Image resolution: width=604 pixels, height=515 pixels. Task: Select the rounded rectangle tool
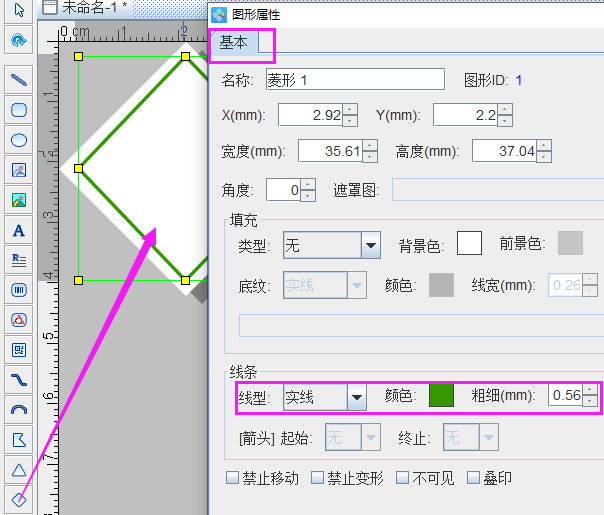pos(18,110)
